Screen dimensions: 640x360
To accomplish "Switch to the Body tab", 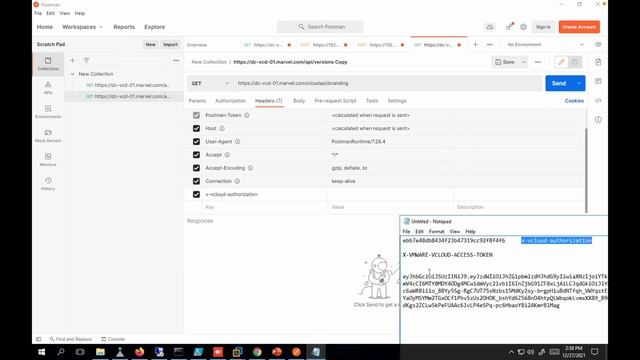I will tap(299, 101).
